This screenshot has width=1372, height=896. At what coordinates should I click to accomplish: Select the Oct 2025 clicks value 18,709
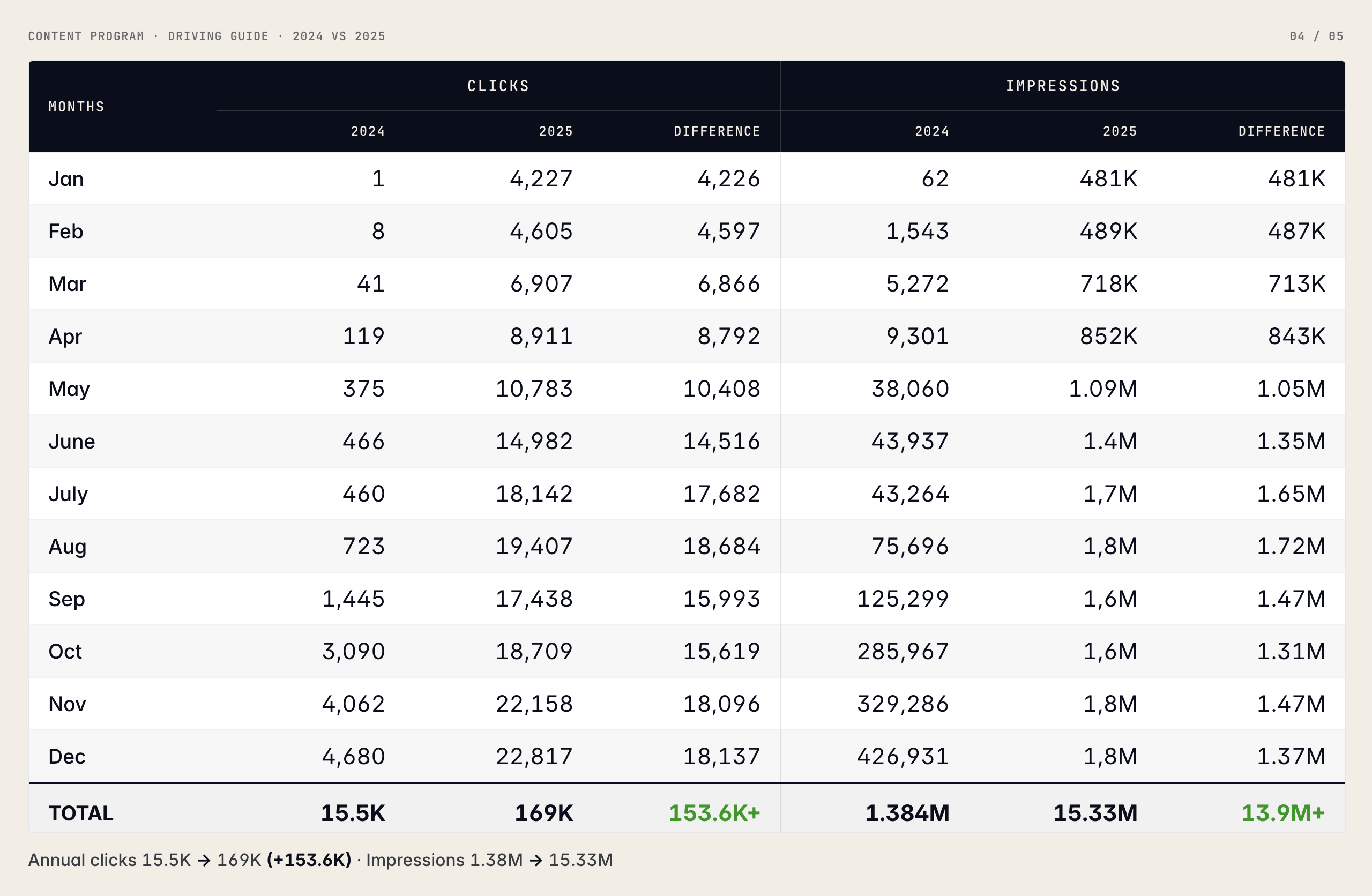[534, 651]
